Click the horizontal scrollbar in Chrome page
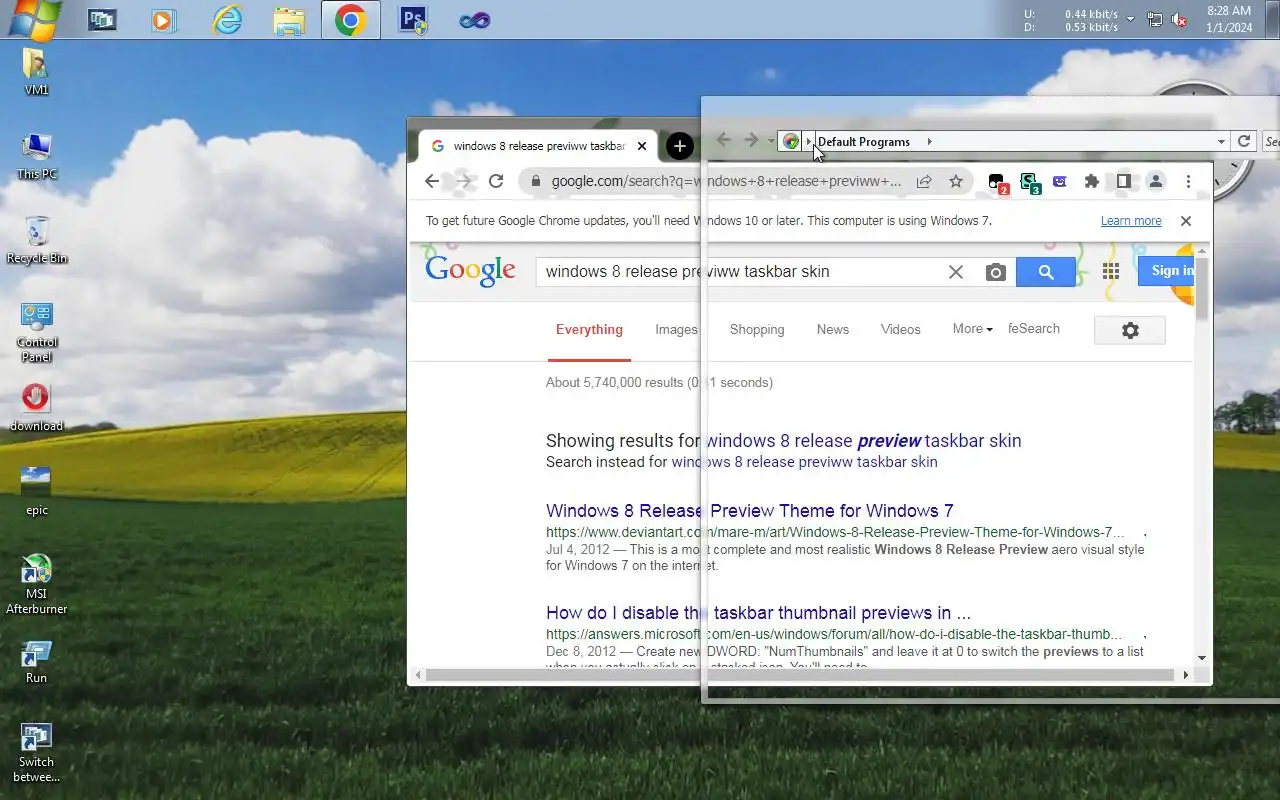This screenshot has width=1280, height=800. [x=800, y=675]
